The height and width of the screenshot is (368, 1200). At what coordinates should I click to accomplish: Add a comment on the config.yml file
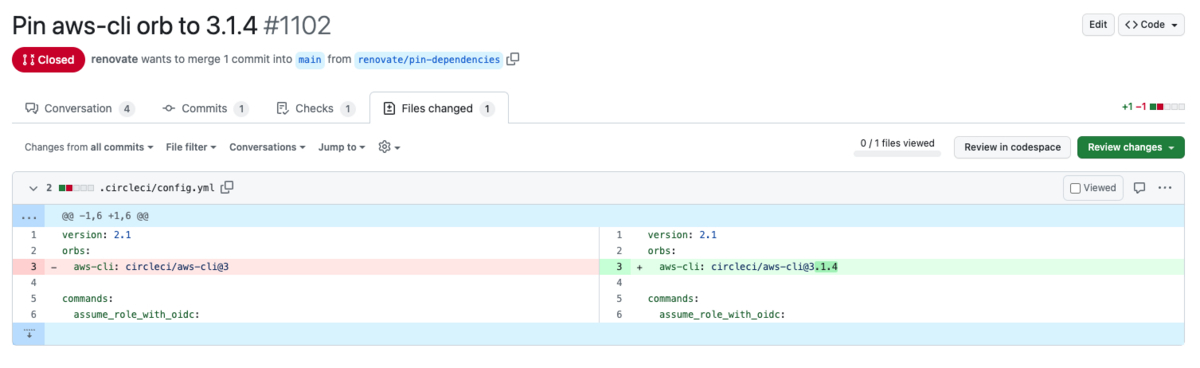(x=1139, y=187)
